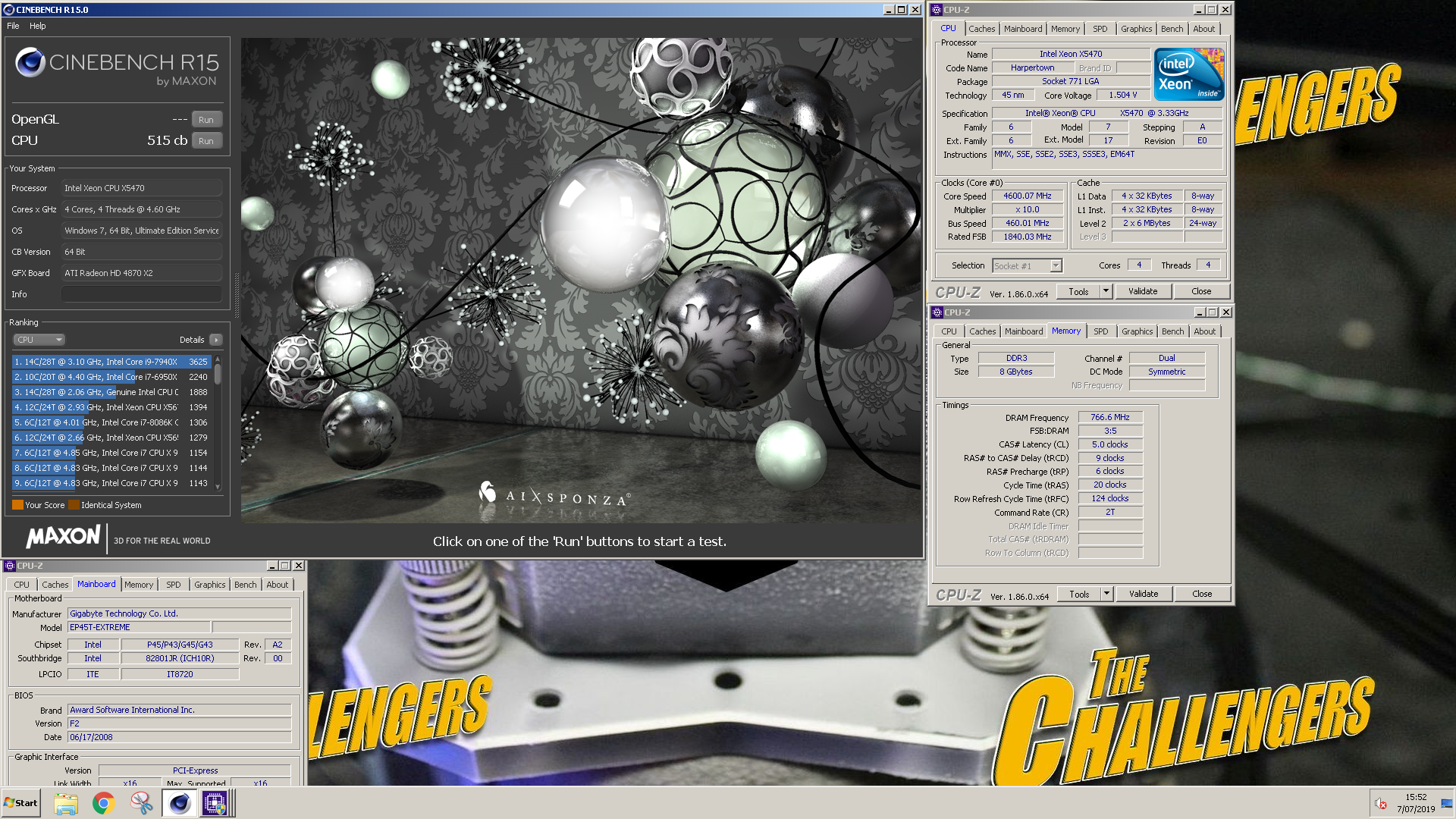
Task: Open Bench tab in top CPU-Z window
Action: (1172, 29)
